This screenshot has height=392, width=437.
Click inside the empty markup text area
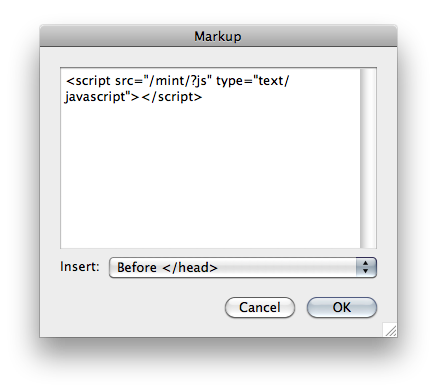pyautogui.click(x=210, y=173)
